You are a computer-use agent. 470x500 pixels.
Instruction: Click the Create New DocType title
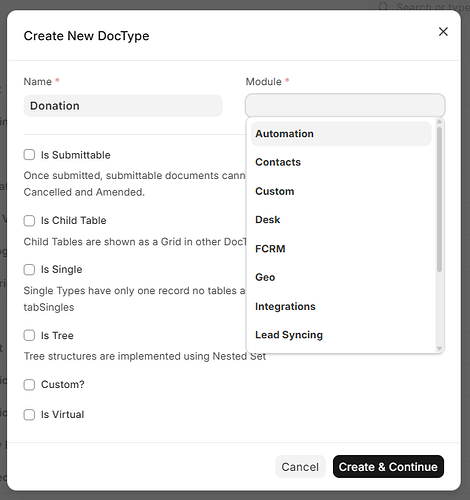(86, 36)
